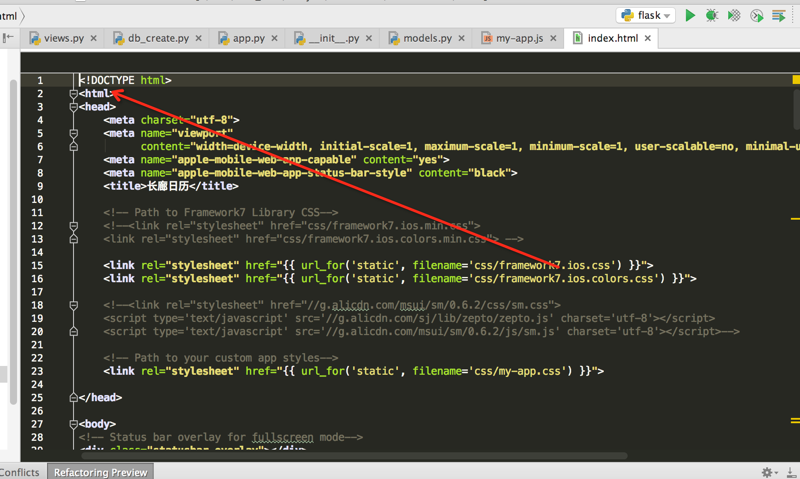Click the profile run icon in toolbar

pos(756,16)
